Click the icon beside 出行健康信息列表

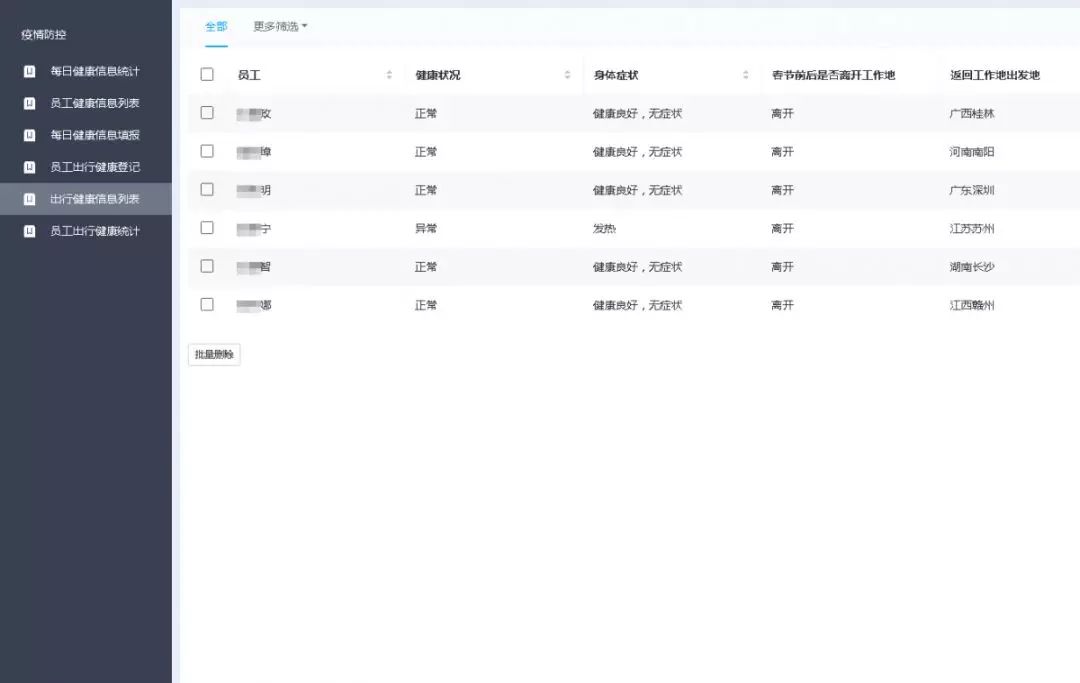pyautogui.click(x=29, y=199)
